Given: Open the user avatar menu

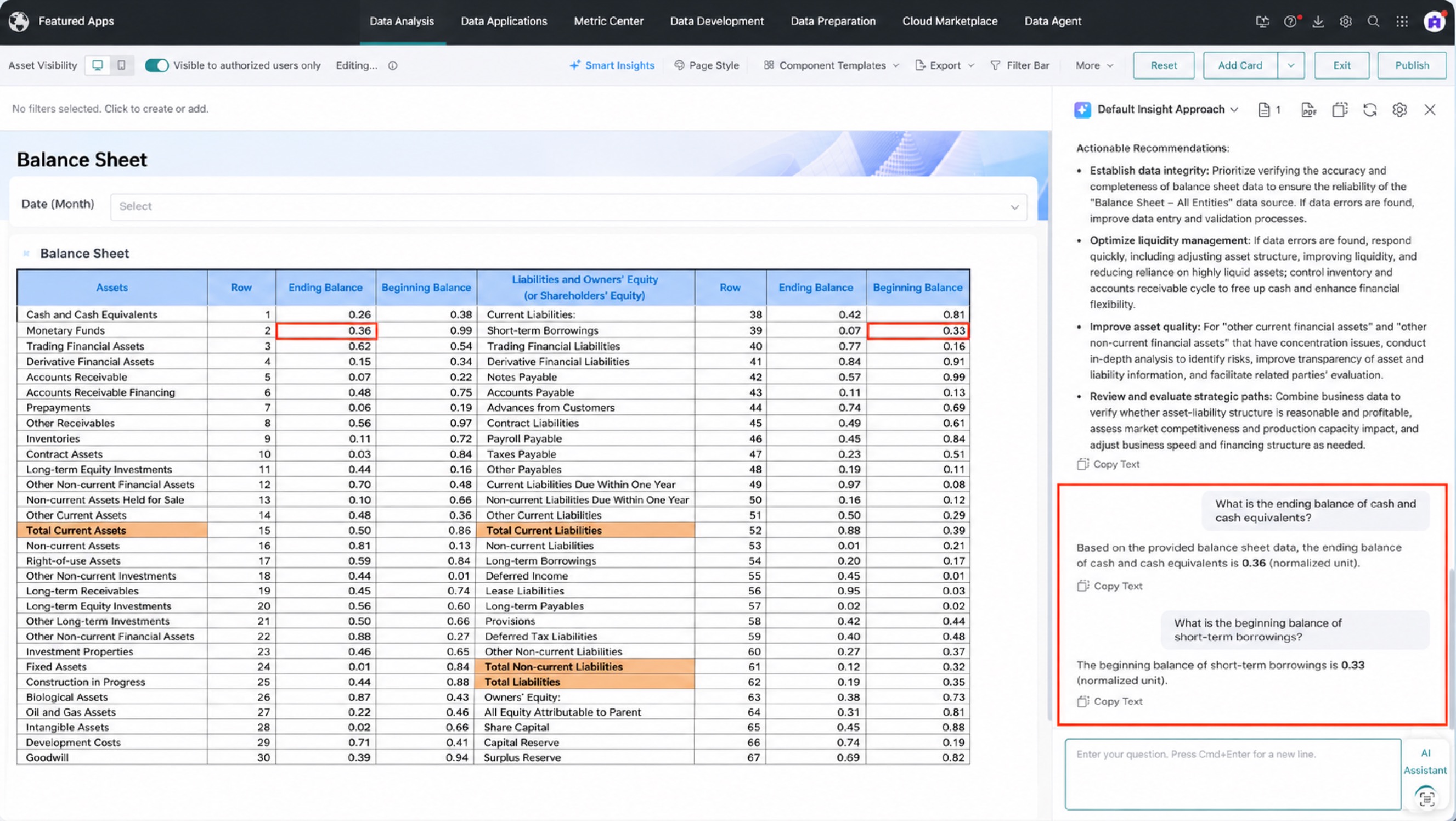Looking at the screenshot, I should pyautogui.click(x=1434, y=21).
